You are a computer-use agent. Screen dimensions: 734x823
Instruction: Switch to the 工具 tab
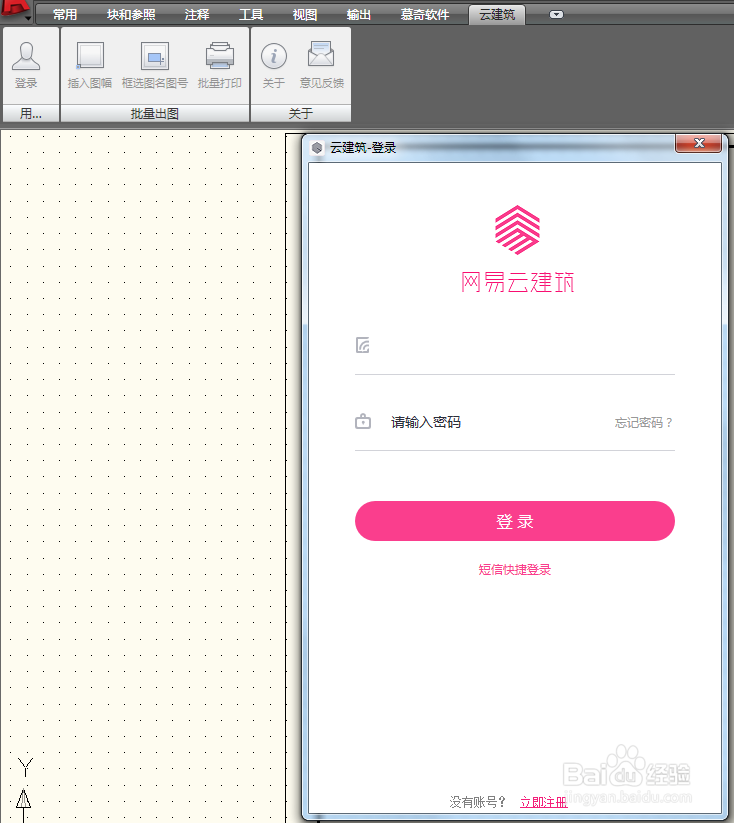(251, 15)
